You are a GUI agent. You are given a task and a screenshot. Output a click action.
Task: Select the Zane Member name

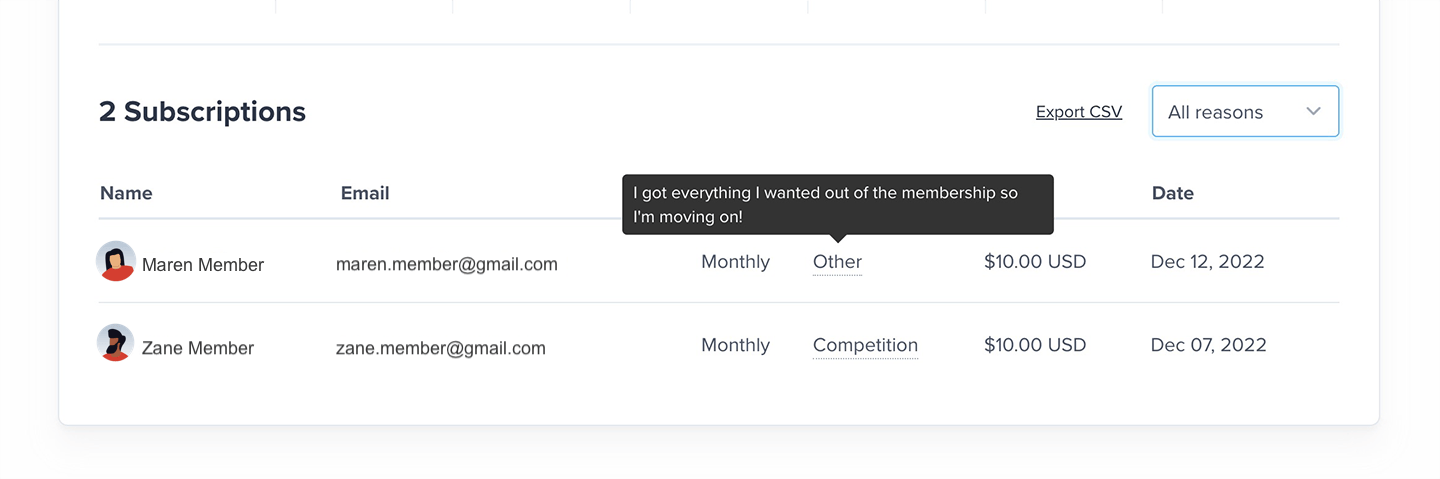[x=198, y=348]
